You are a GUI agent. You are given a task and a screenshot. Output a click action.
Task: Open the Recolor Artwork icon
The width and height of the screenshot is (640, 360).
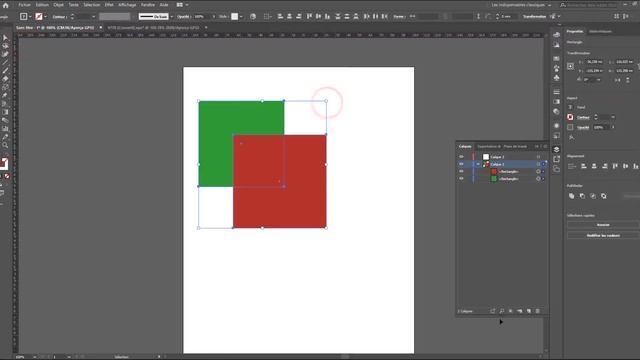(253, 16)
